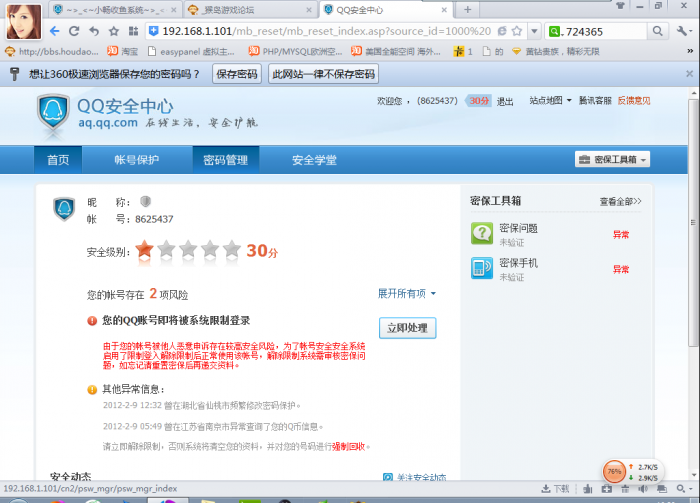The image size is (700, 503).
Task: Expand the 站点地图 dropdown
Action: [x=550, y=100]
